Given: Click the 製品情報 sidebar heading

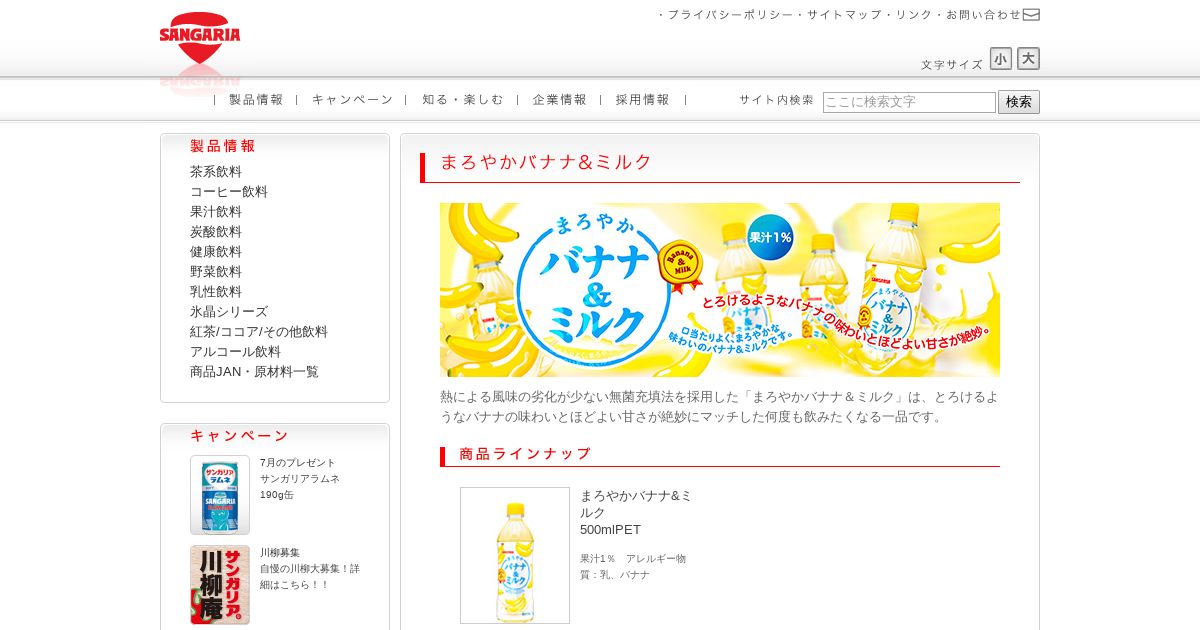Looking at the screenshot, I should pos(223,146).
